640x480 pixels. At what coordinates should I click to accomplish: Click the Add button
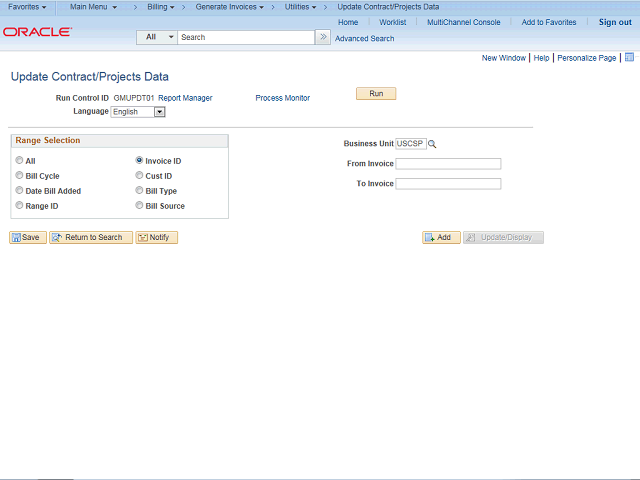pyautogui.click(x=441, y=238)
